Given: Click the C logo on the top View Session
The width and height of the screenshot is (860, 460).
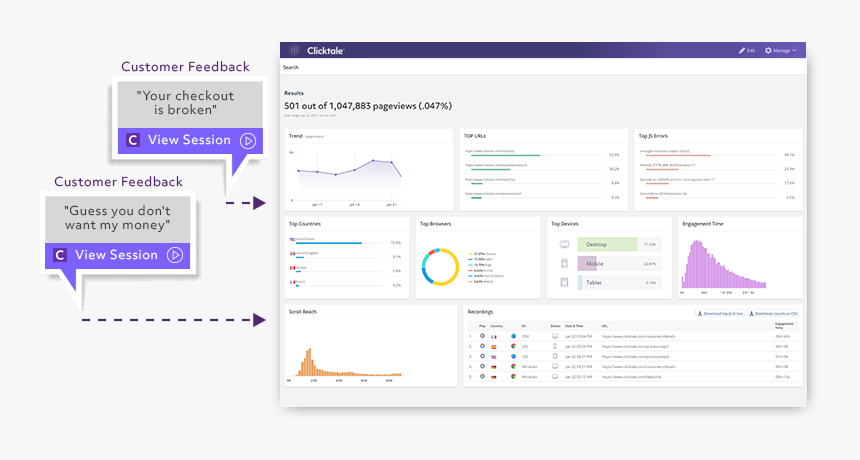Looking at the screenshot, I should [x=133, y=140].
